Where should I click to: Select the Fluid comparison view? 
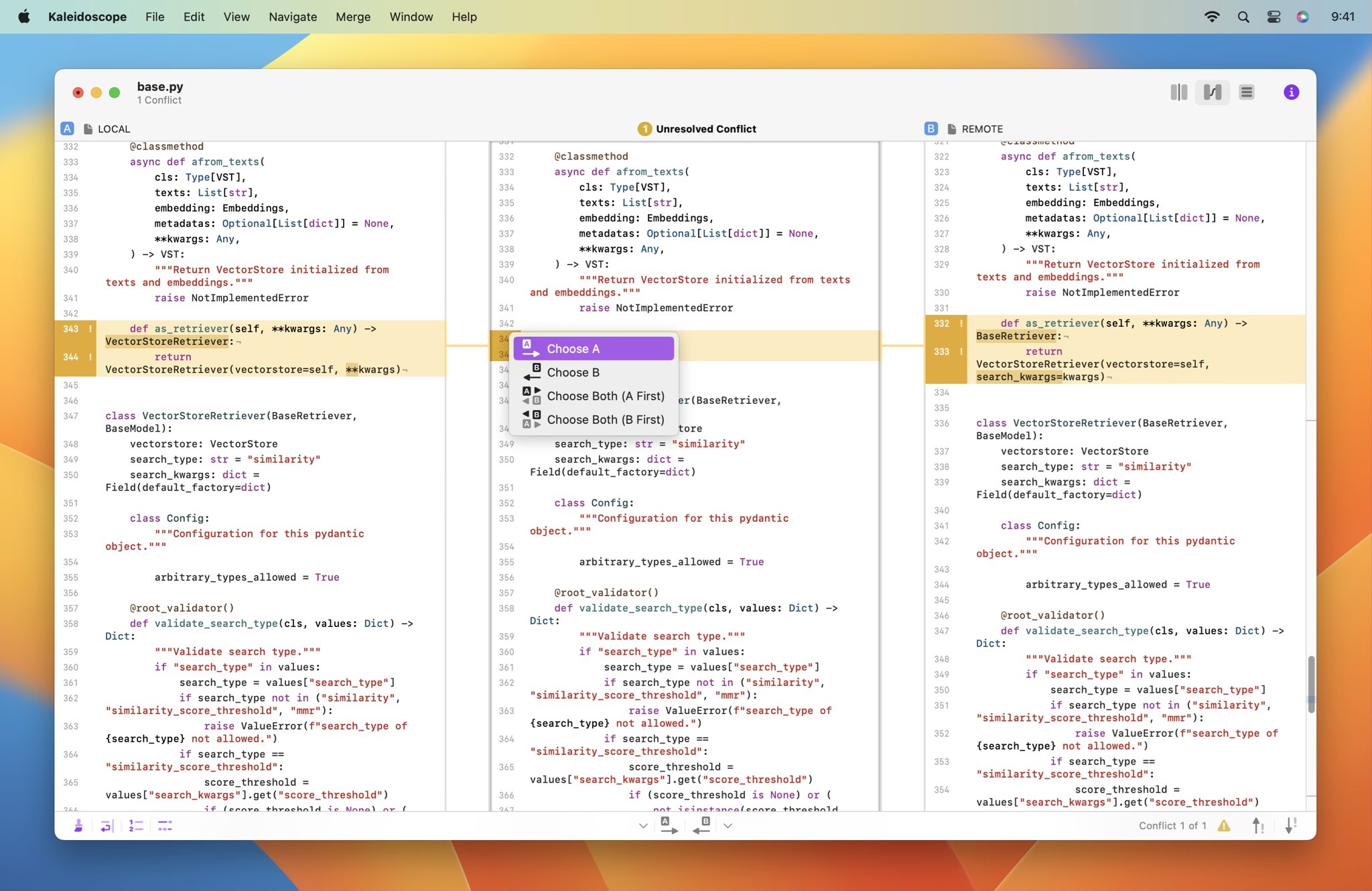[1212, 92]
